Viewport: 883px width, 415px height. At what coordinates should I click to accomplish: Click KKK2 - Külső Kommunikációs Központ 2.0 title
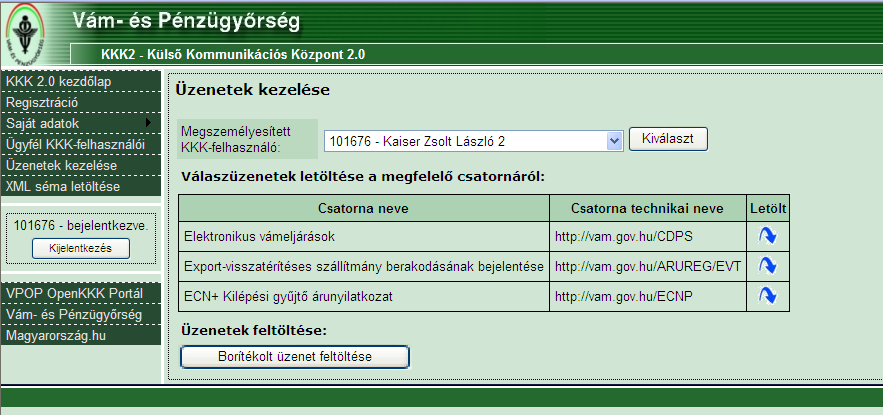pos(233,55)
